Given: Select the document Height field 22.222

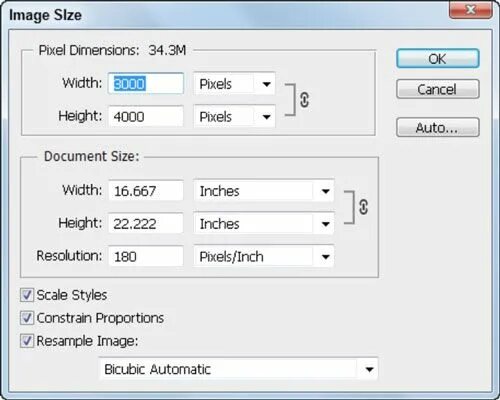Looking at the screenshot, I should (146, 223).
